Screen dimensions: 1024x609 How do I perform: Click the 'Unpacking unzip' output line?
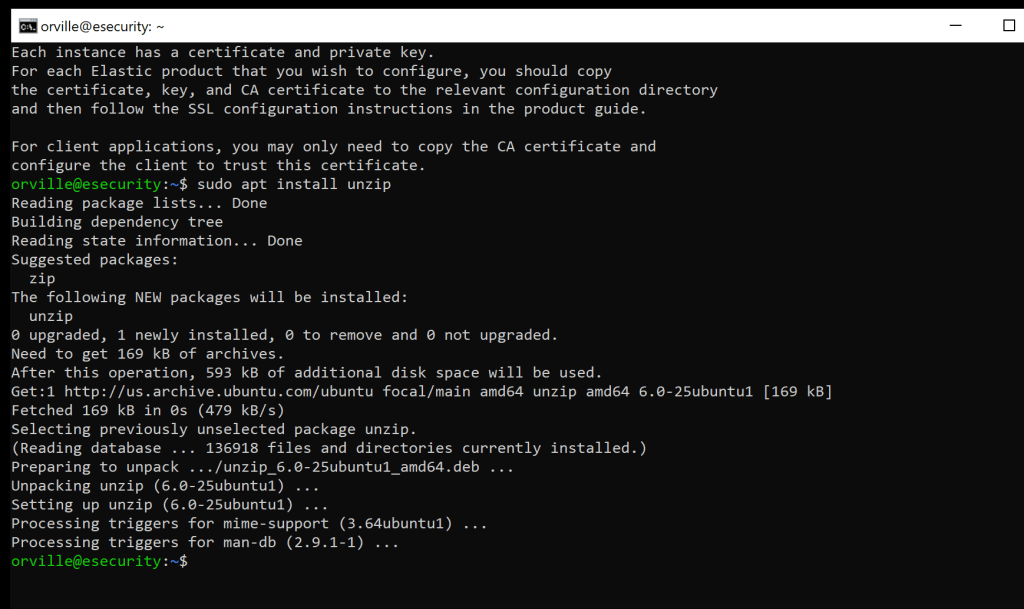[166, 485]
